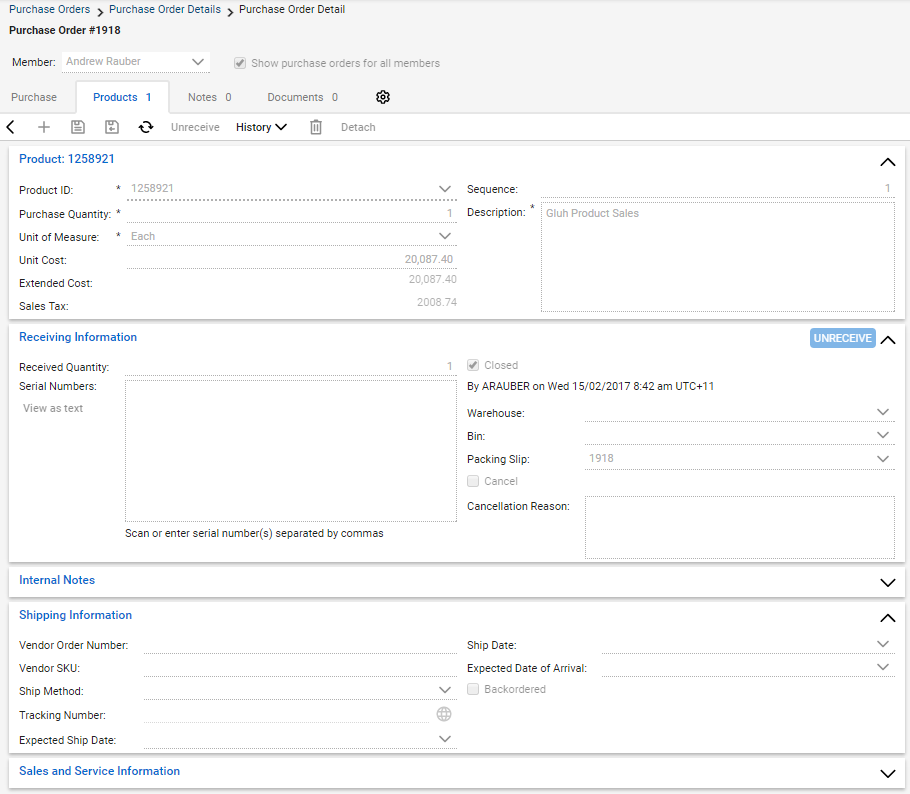
Task: Click the trash delete icon
Action: 316,127
